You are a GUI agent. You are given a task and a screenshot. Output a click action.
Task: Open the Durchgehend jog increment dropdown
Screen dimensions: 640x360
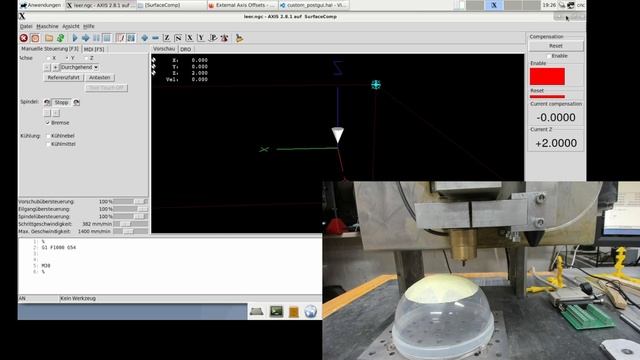coord(80,67)
